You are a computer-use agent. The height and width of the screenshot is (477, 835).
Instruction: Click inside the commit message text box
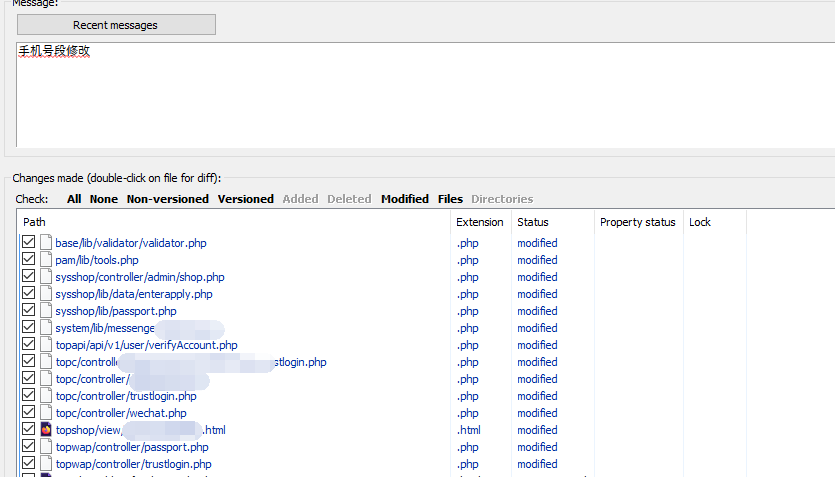point(426,95)
